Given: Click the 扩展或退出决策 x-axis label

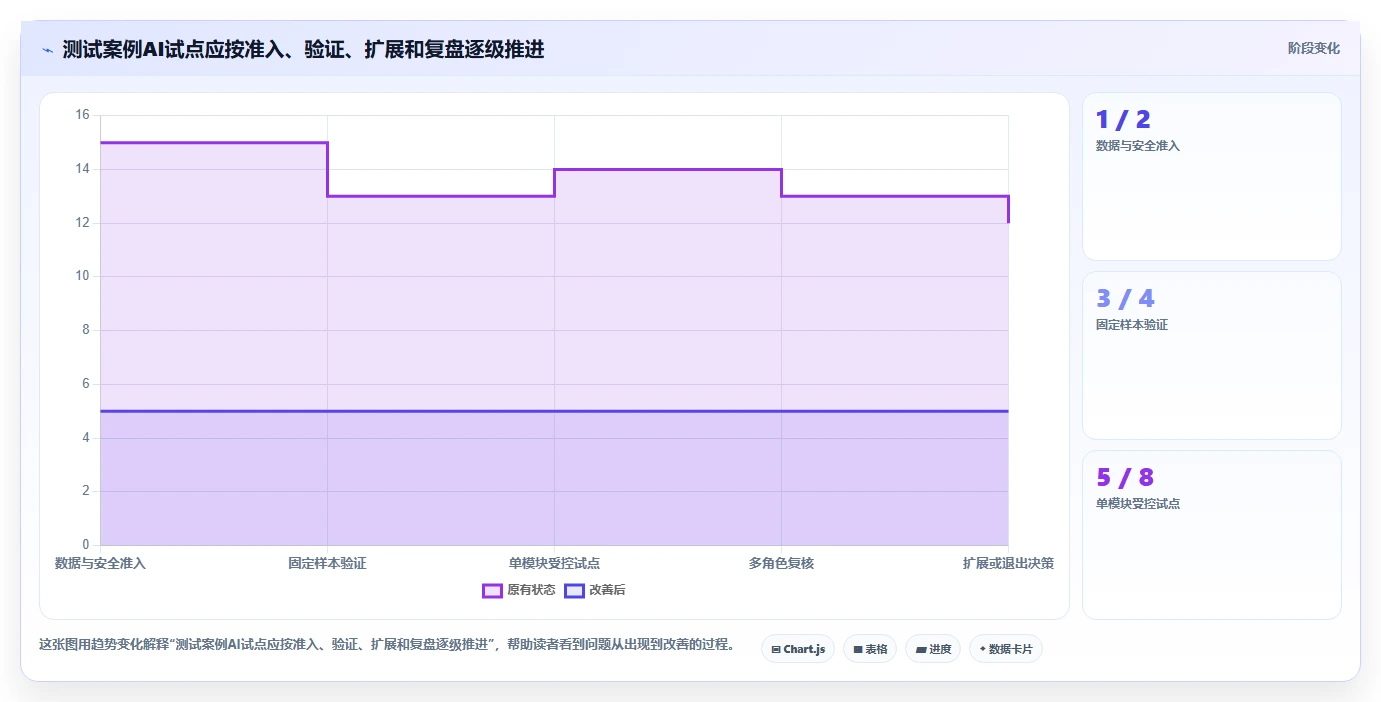Looking at the screenshot, I should (1008, 563).
